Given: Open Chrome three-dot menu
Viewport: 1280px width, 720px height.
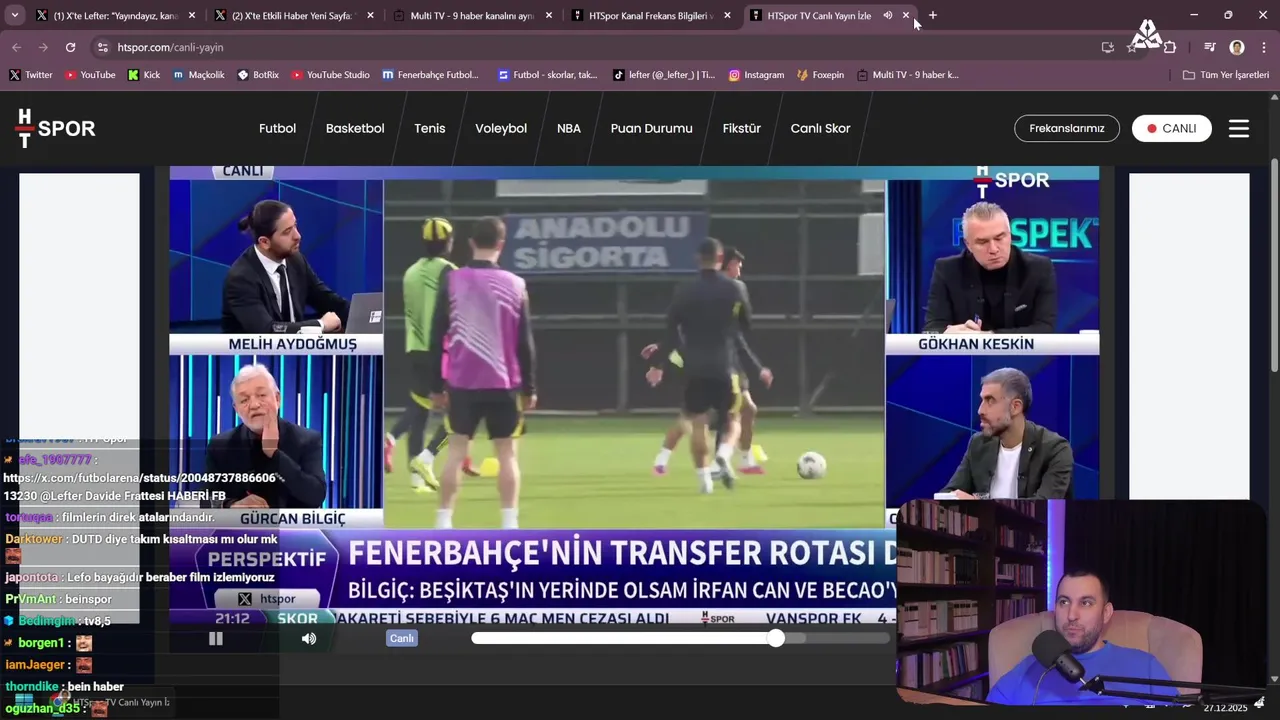Looking at the screenshot, I should pos(1263,47).
